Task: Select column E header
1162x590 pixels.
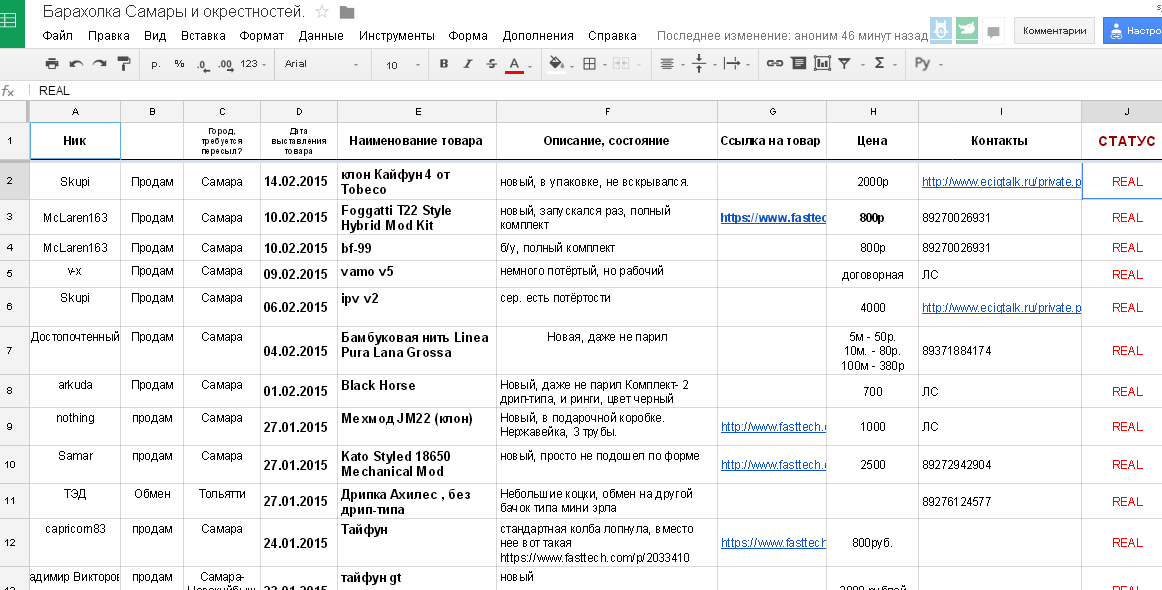Action: (x=417, y=112)
